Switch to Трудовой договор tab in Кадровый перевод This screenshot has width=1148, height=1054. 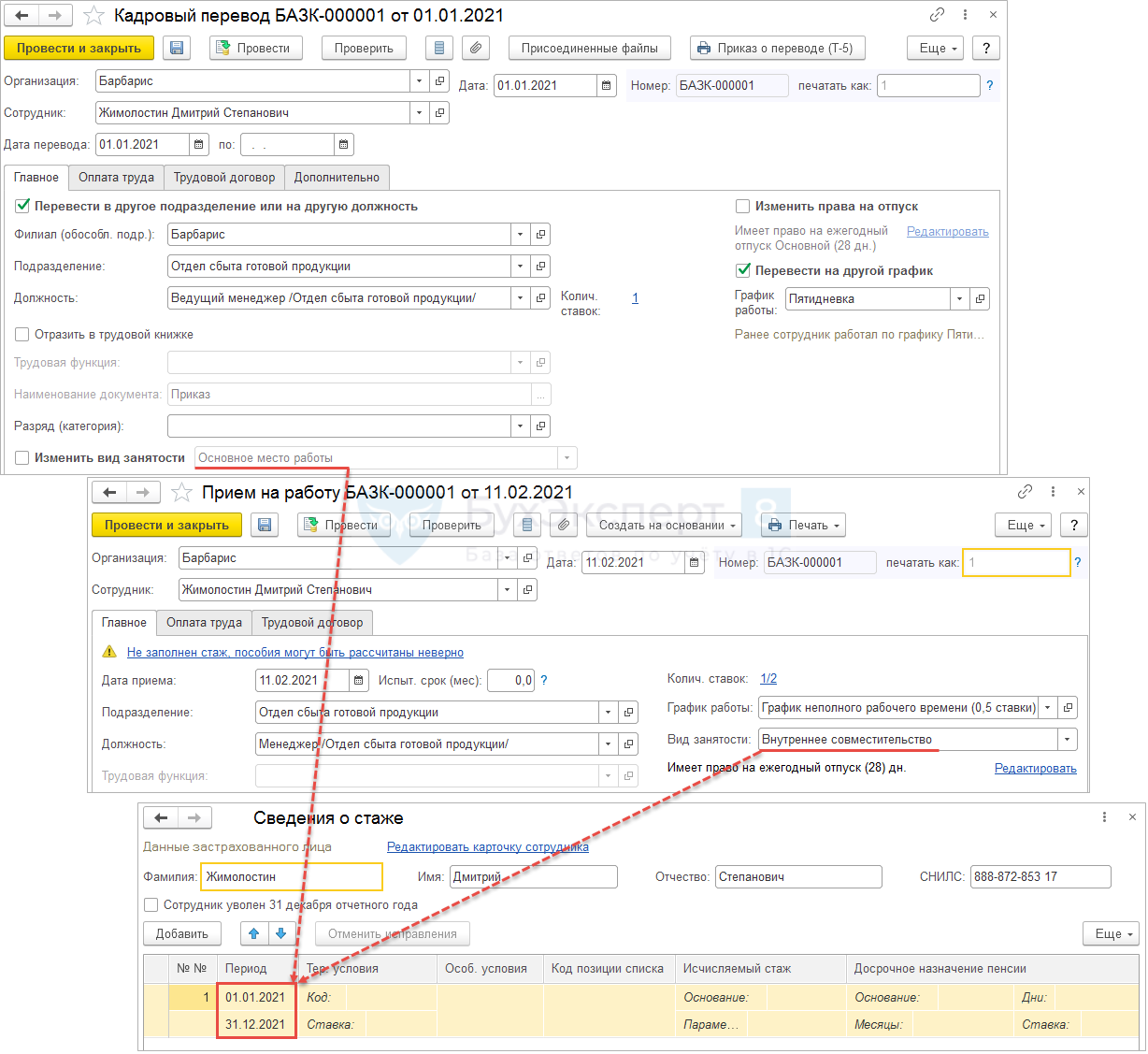pos(224,178)
